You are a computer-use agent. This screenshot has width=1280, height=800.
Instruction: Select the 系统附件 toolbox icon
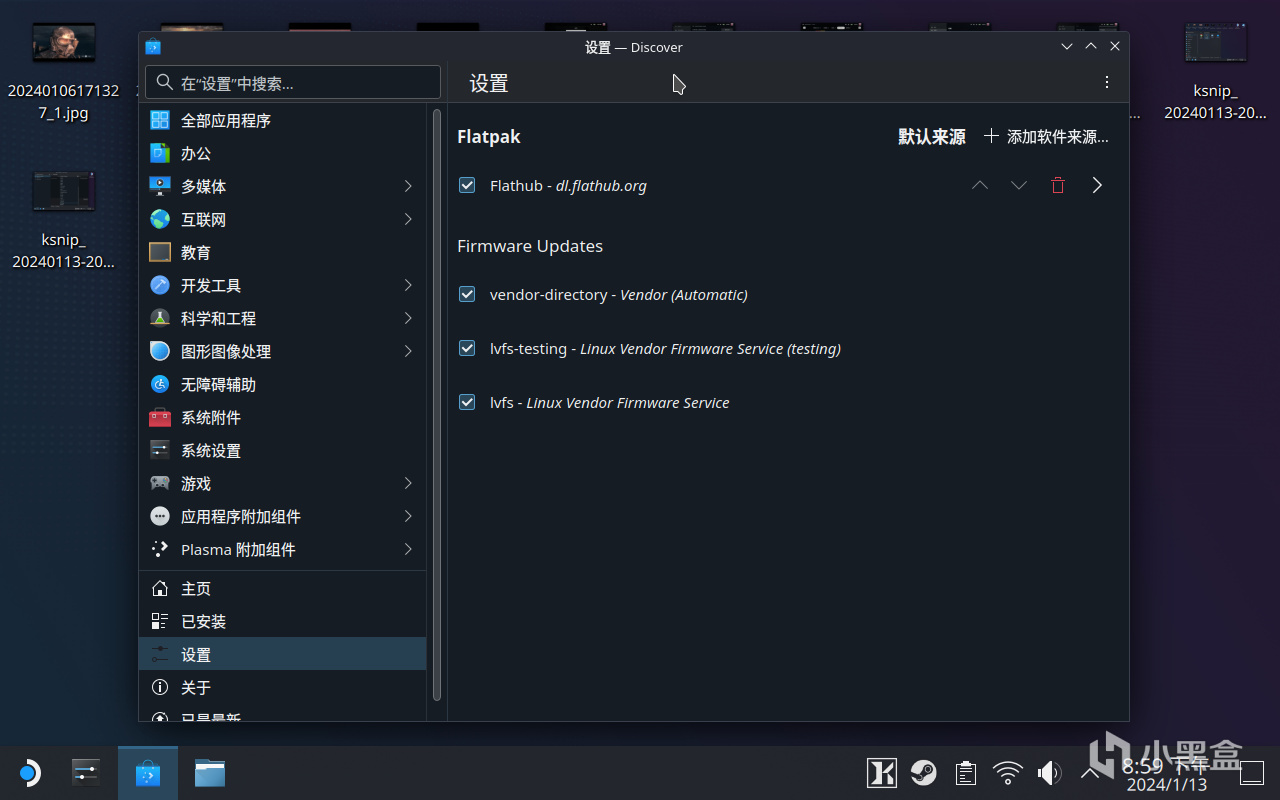pyautogui.click(x=160, y=417)
